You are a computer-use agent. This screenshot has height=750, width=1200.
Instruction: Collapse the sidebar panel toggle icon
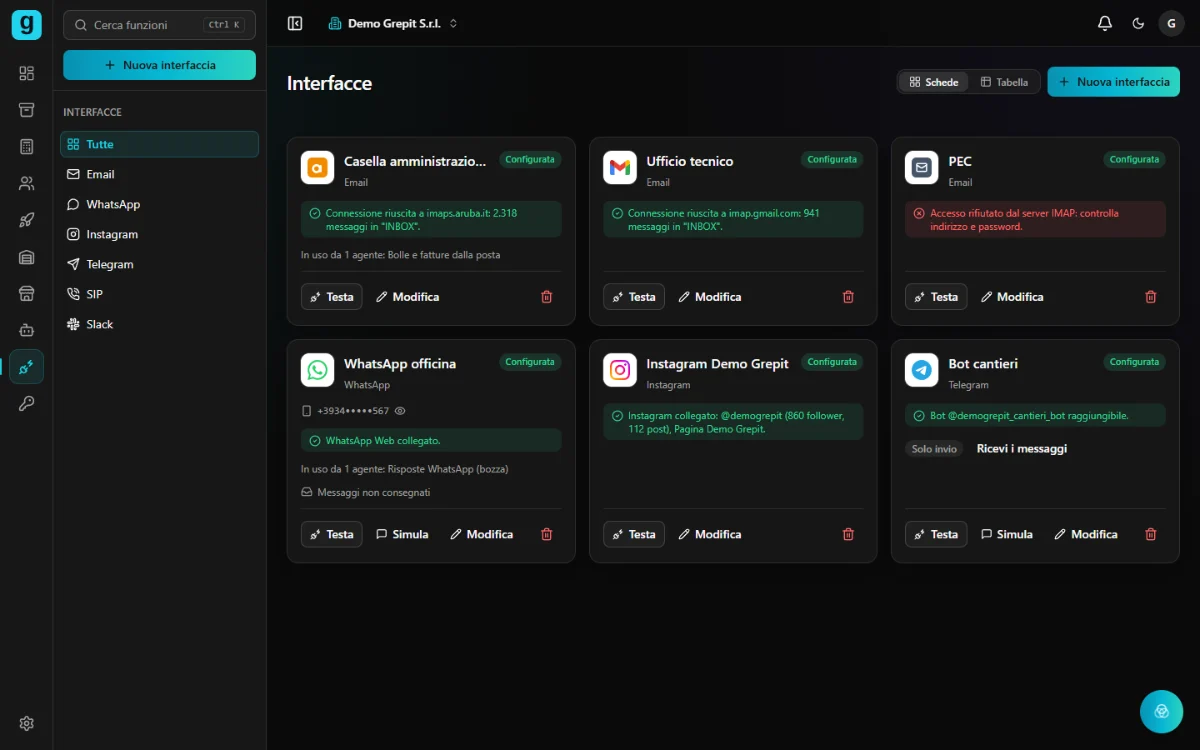click(295, 23)
